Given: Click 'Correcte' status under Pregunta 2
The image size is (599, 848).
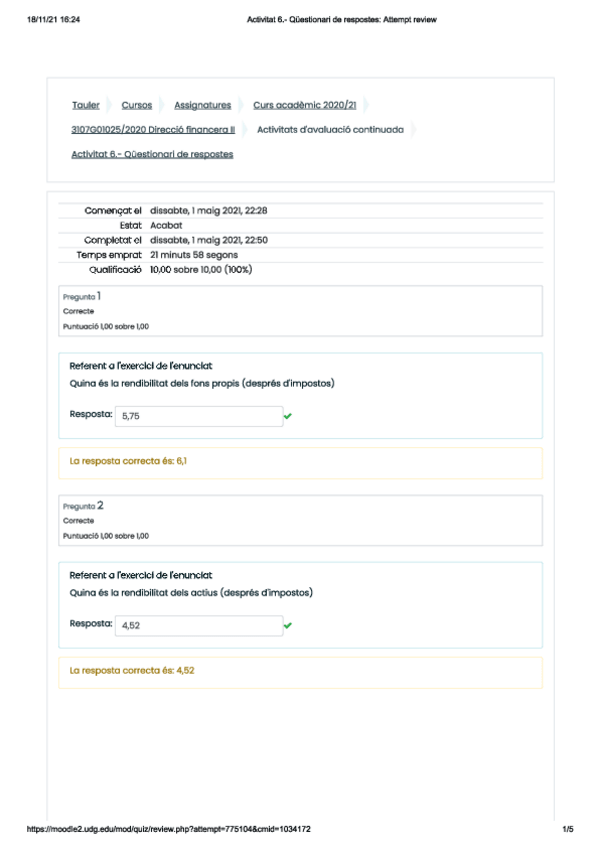Looking at the screenshot, I should [78, 520].
